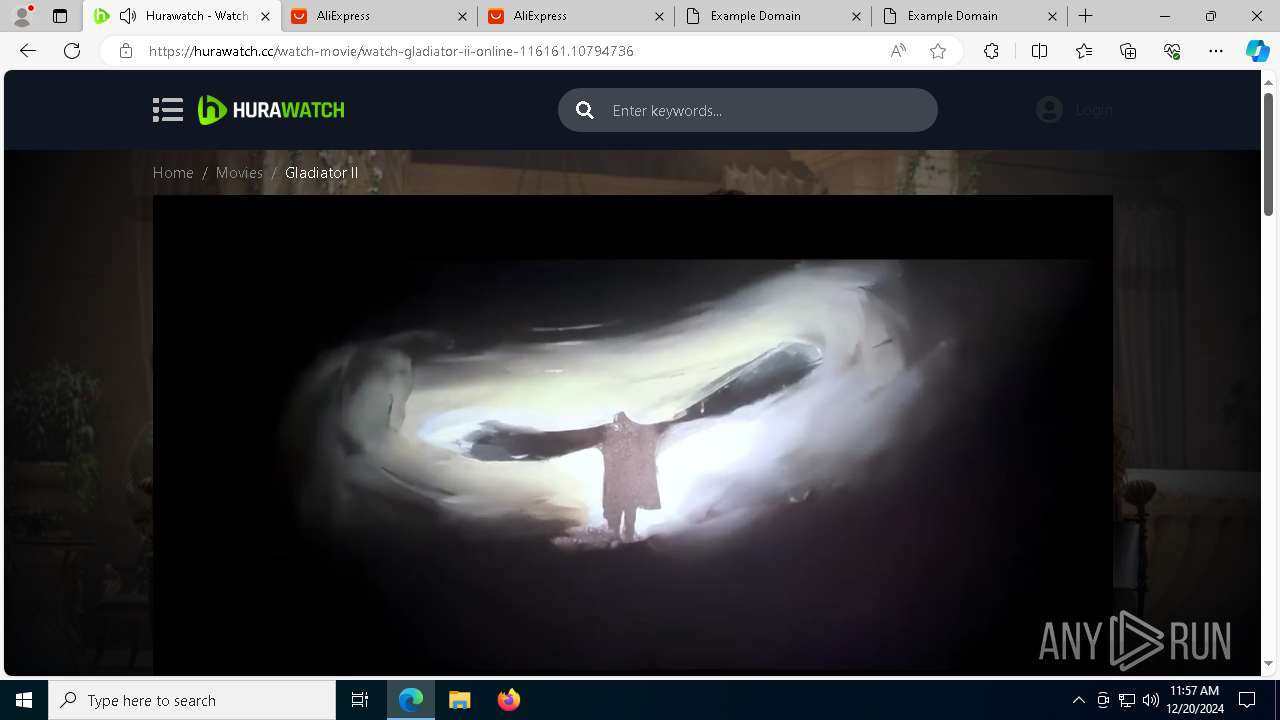Click Microsoft Edge taskbar icon

411,700
